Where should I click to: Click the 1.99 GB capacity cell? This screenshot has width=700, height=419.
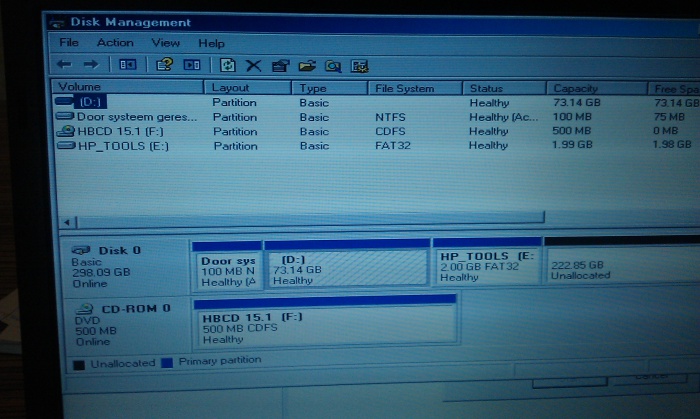[572, 145]
